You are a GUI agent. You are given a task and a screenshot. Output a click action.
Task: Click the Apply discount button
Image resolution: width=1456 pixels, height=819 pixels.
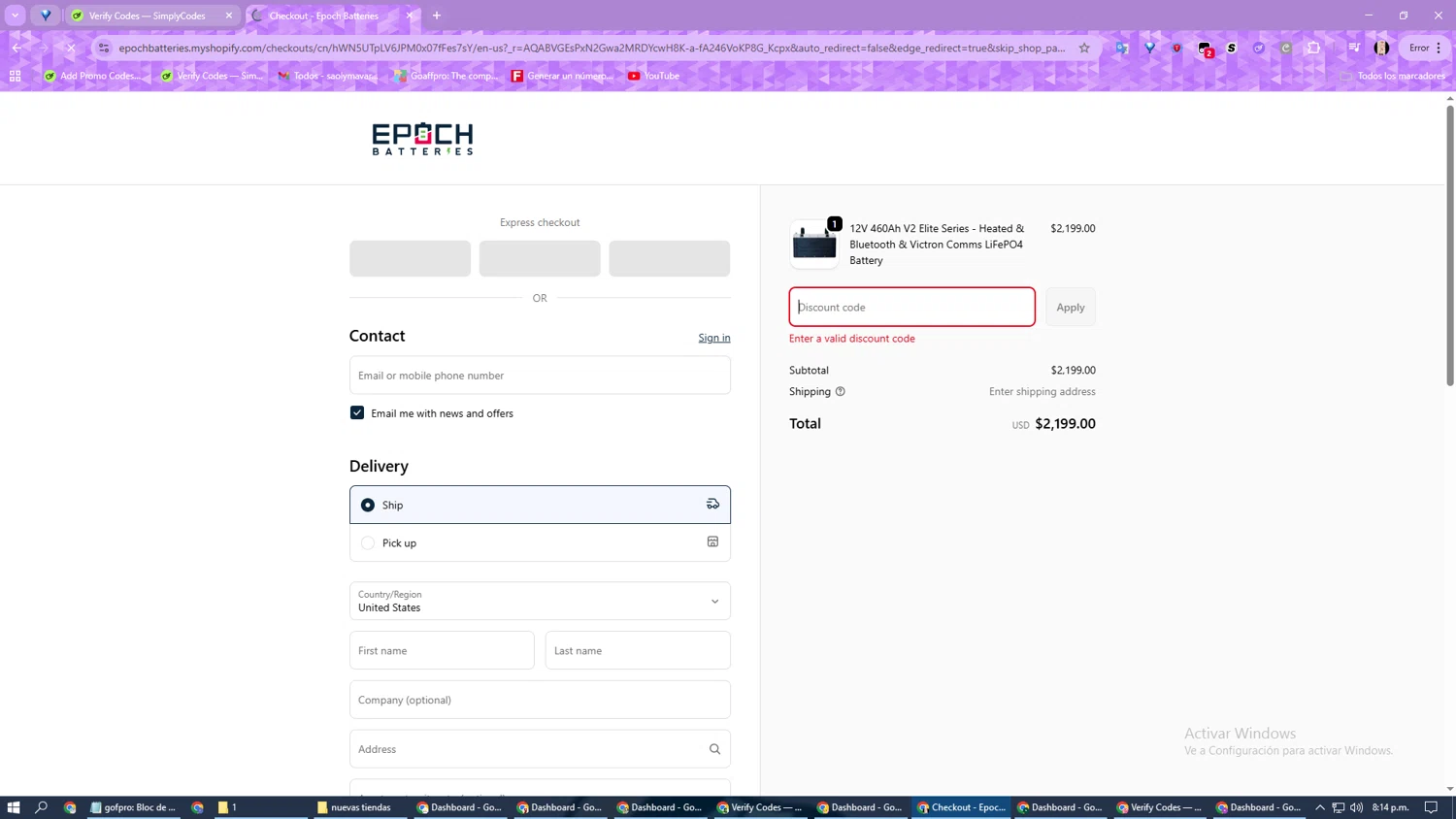1071,307
